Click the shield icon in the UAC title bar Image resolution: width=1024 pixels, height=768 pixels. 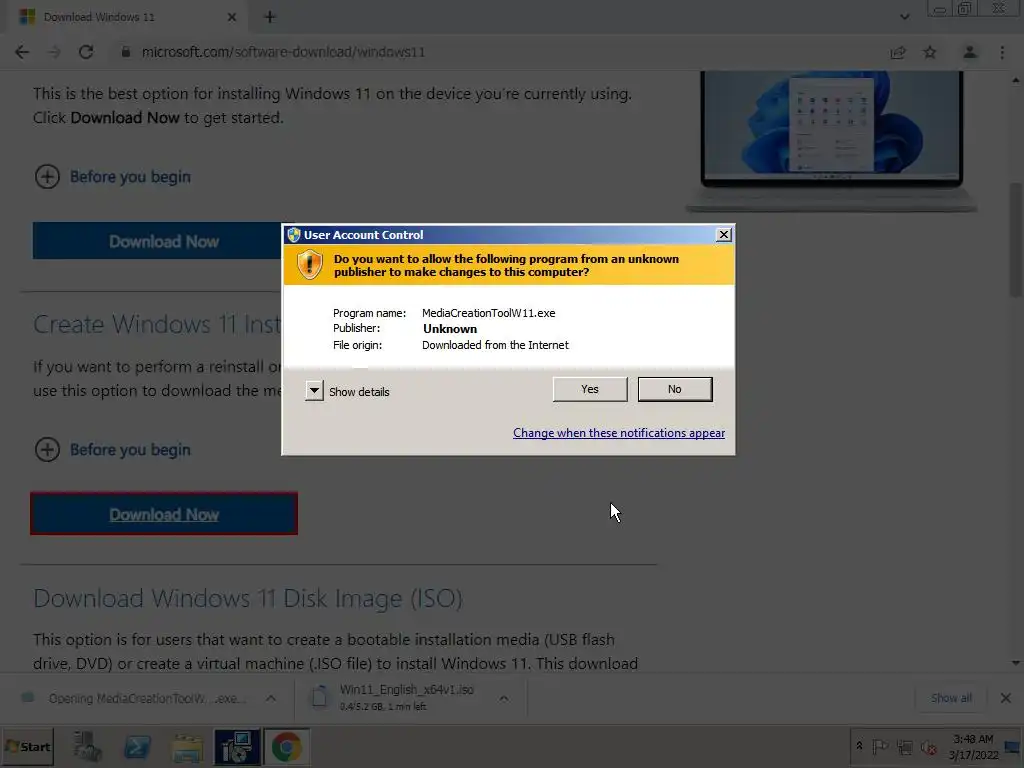coord(294,234)
